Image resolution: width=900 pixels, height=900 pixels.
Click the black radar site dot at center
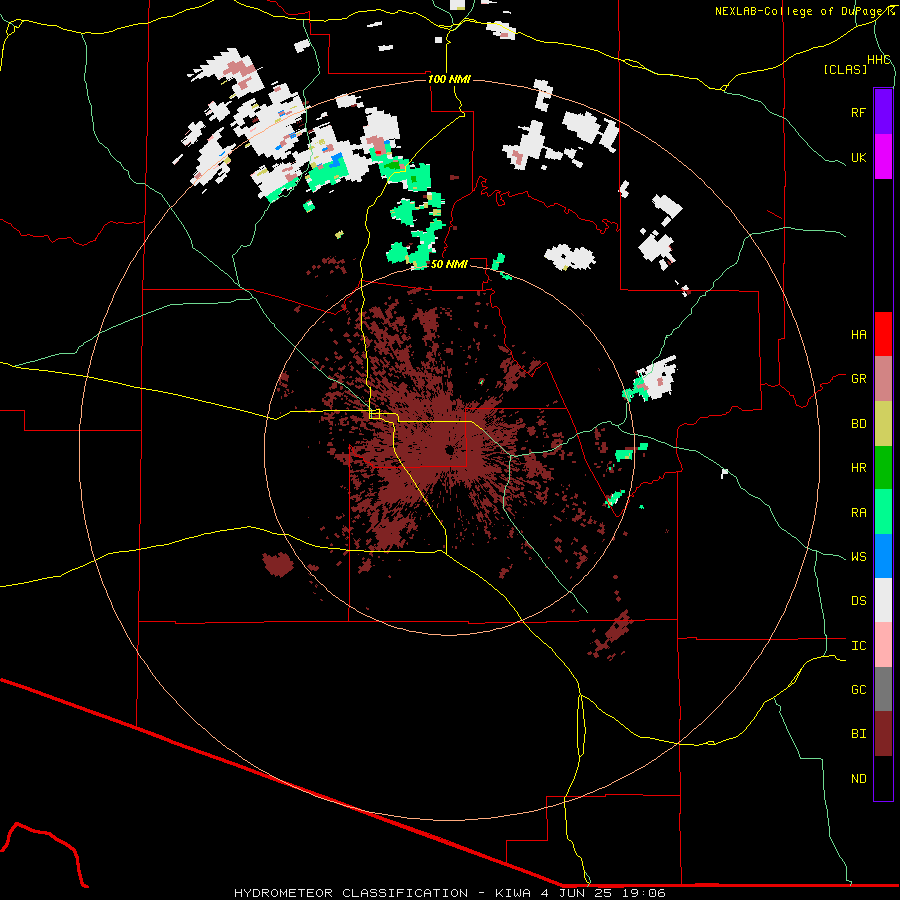click(449, 451)
